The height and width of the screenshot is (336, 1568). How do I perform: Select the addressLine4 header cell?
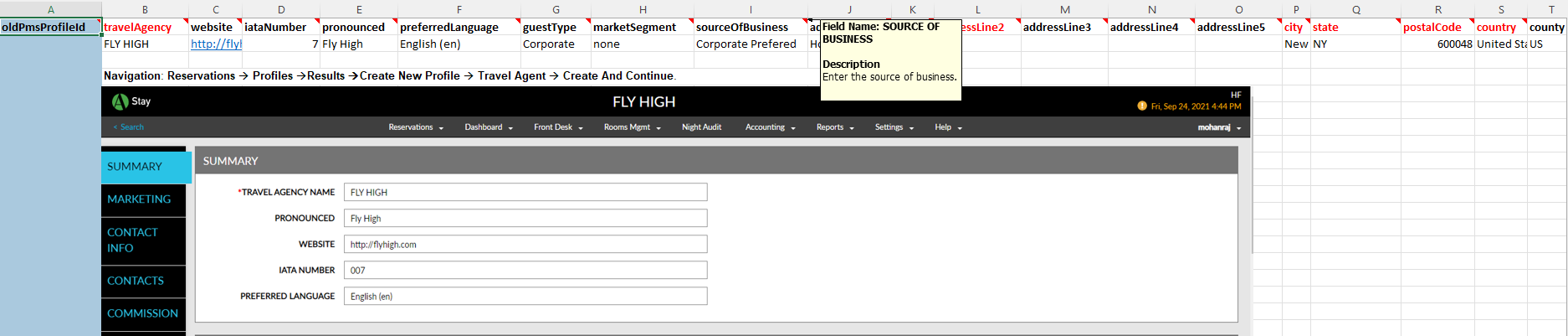coord(1151,27)
